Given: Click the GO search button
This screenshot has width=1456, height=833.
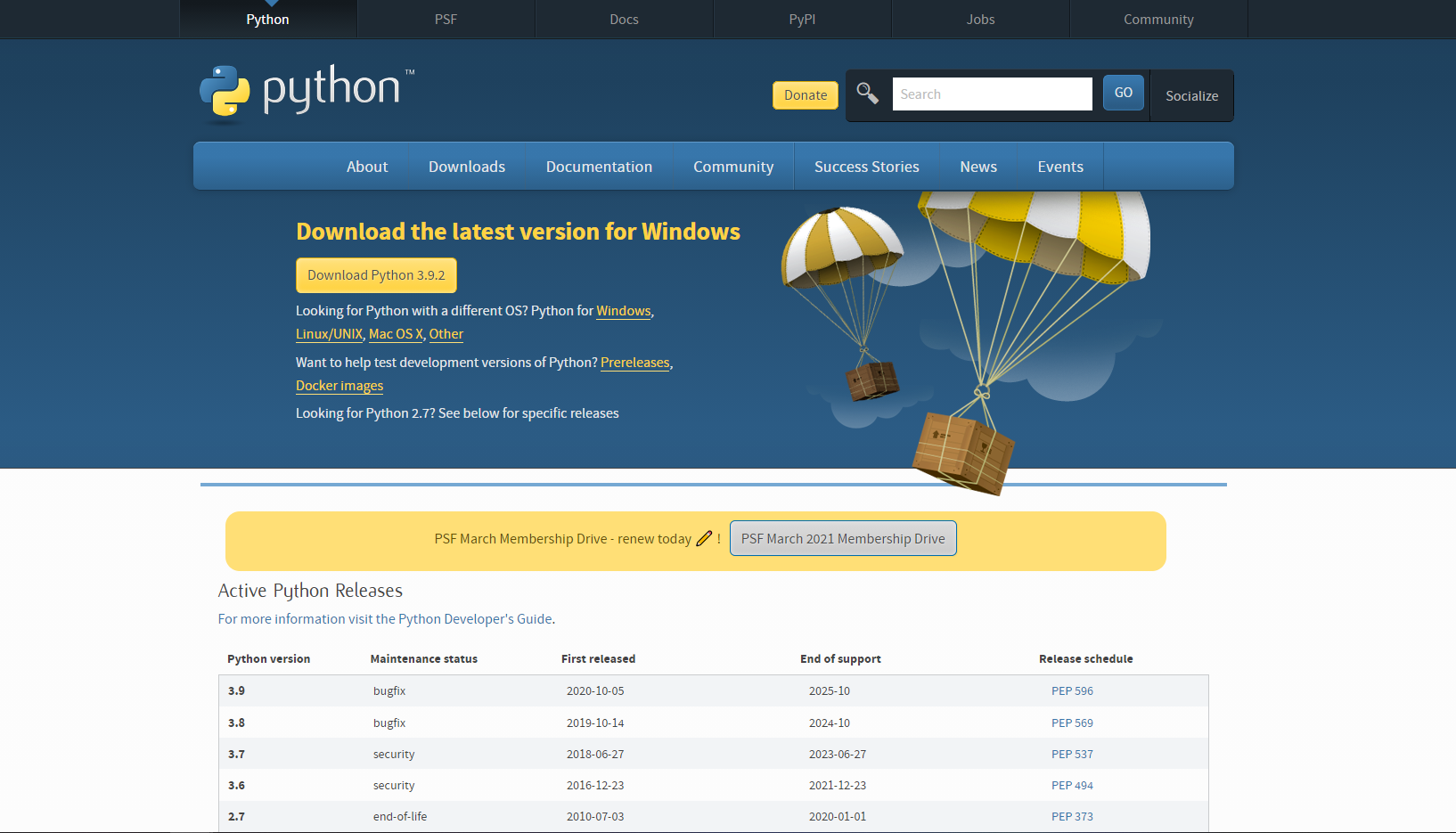Looking at the screenshot, I should pos(1124,93).
